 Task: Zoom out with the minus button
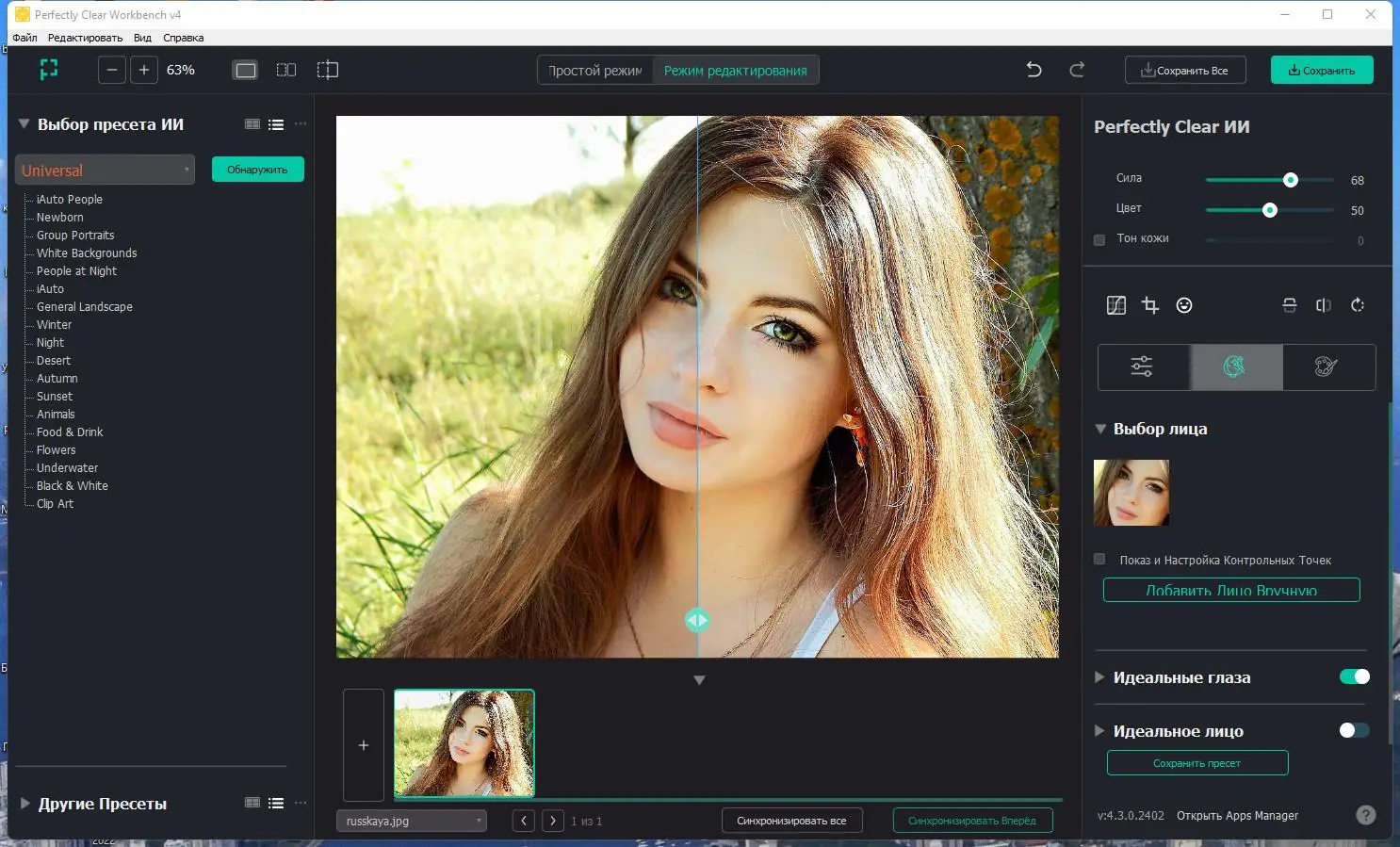[112, 70]
